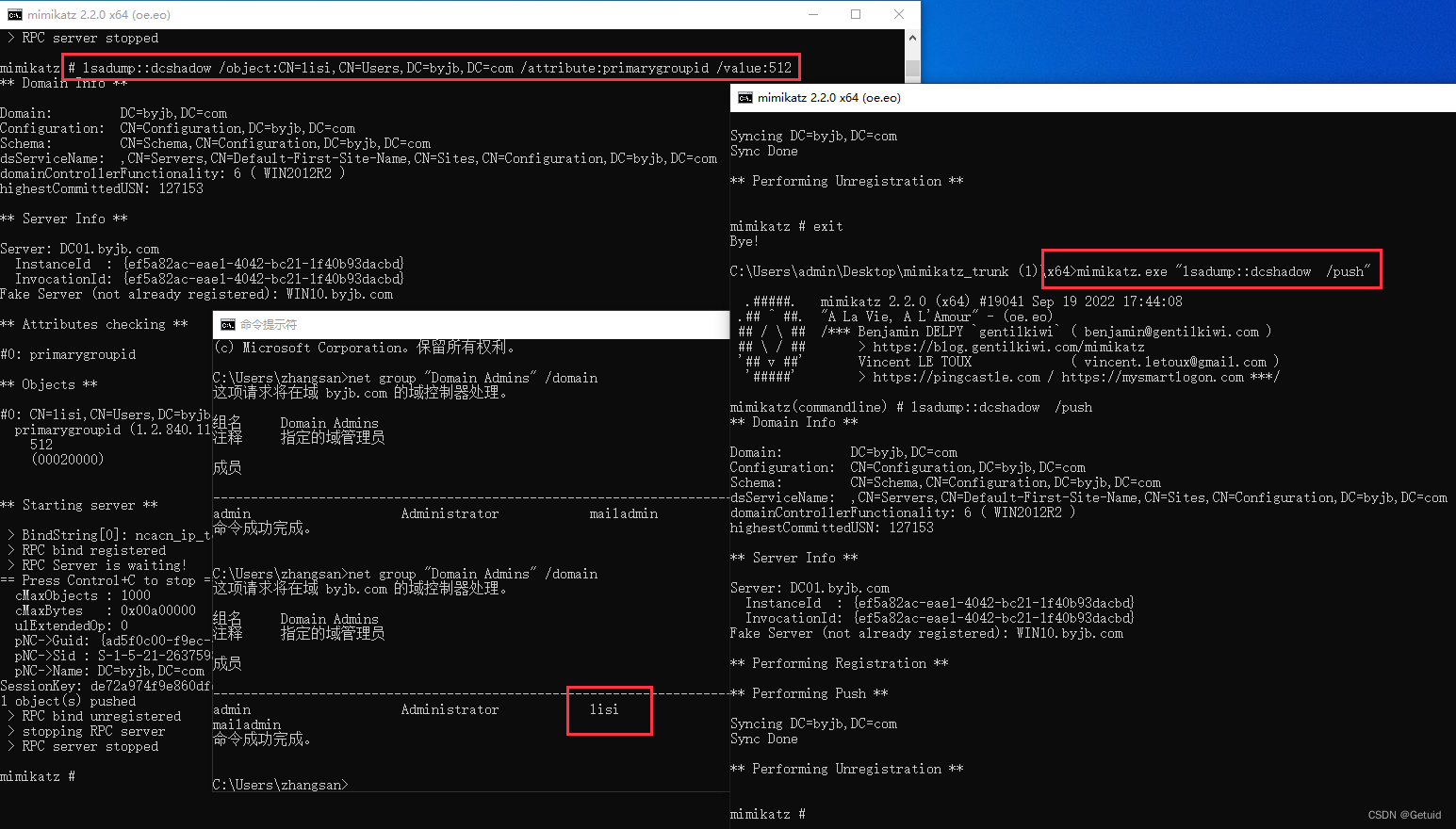Screen dimensions: 1456x829
Task: Click second 'net group "Domain Admins" /domain' command
Action: click(472, 574)
